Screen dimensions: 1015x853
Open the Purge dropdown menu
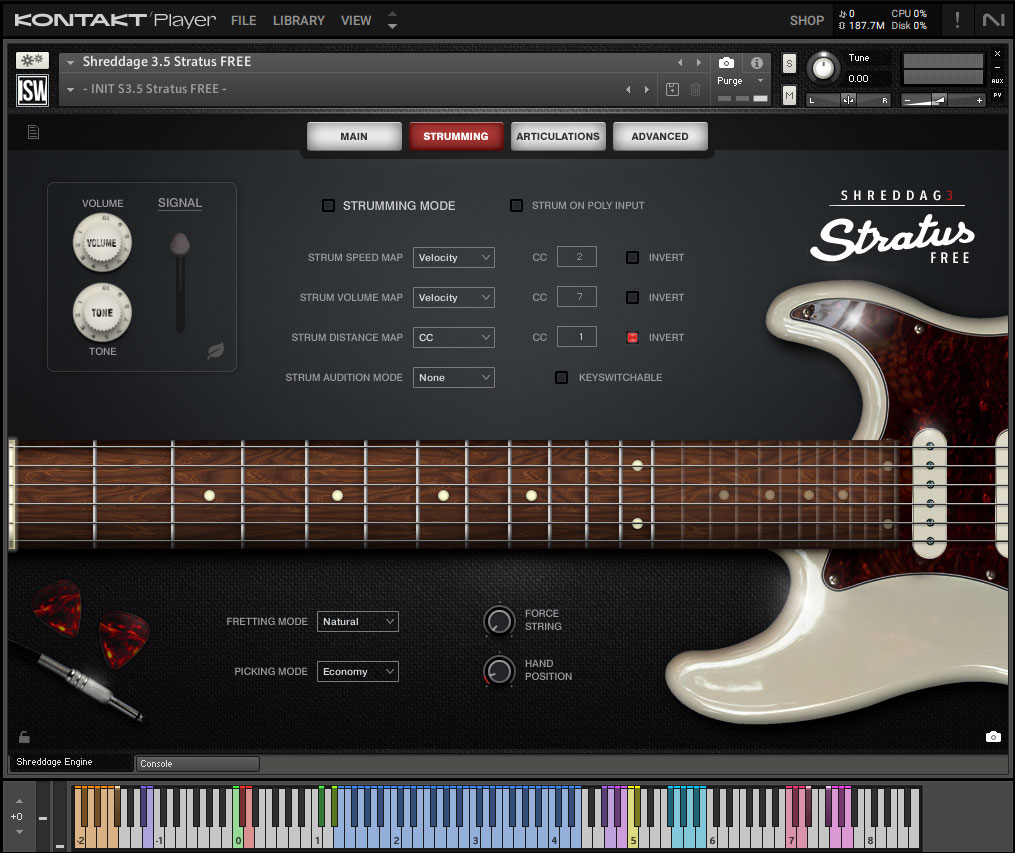click(x=741, y=81)
